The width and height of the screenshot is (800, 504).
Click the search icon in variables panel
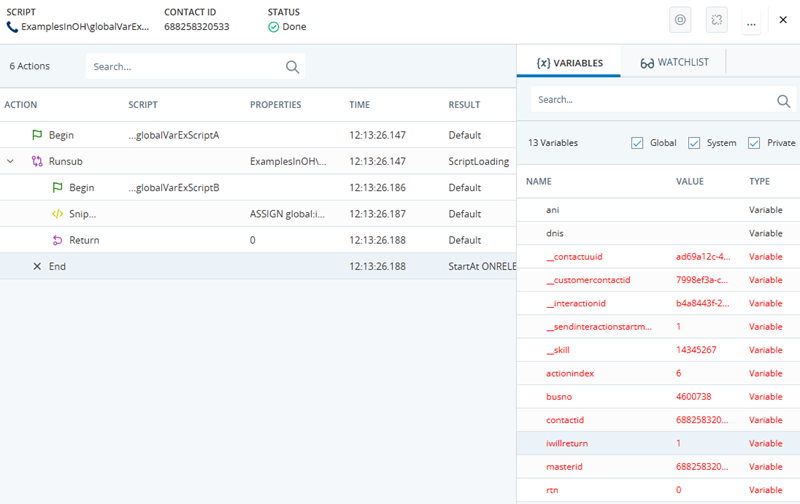[784, 101]
